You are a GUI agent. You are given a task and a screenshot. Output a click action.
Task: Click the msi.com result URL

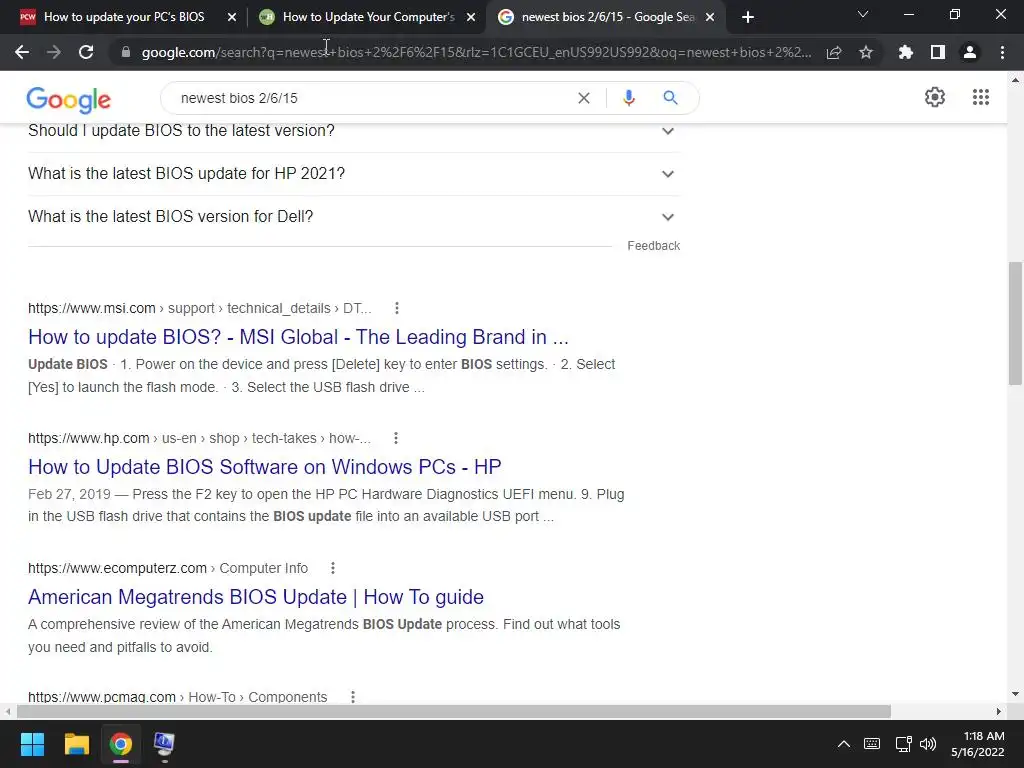(200, 308)
